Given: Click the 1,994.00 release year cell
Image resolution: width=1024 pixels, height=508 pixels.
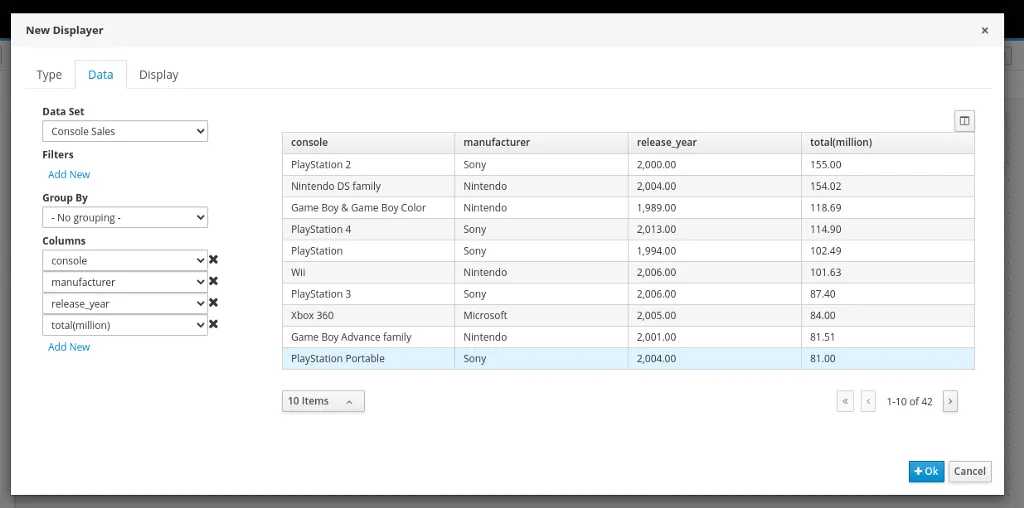Looking at the screenshot, I should coord(714,251).
